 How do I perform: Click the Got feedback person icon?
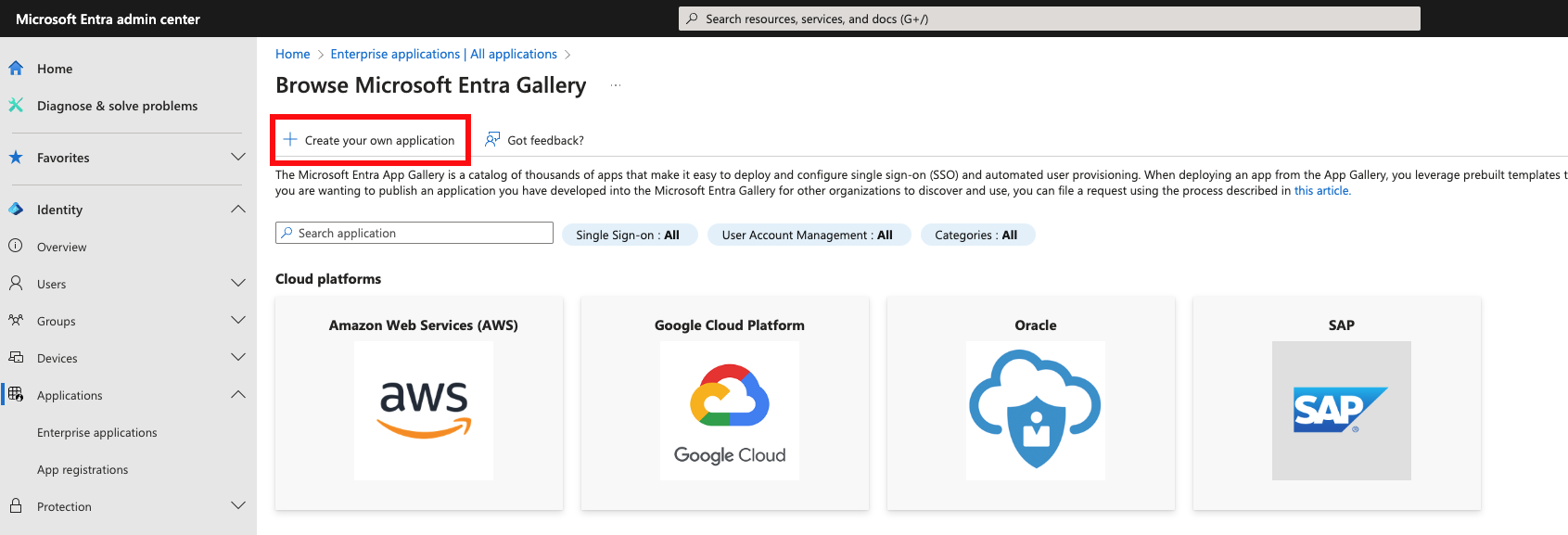click(492, 140)
